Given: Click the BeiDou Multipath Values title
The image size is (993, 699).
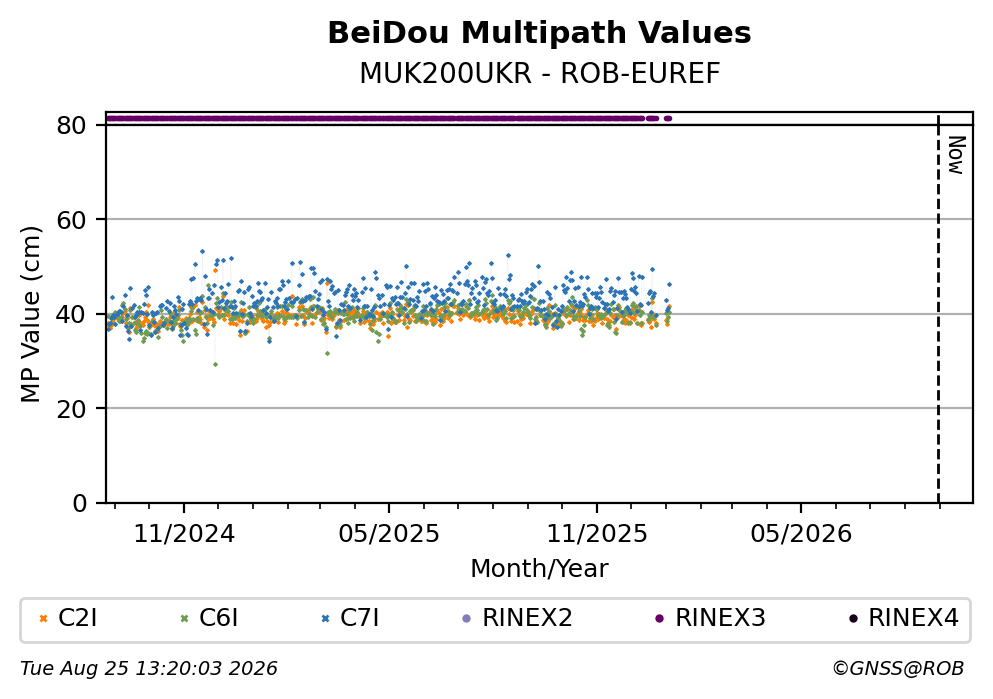Looking at the screenshot, I should click(x=540, y=33).
